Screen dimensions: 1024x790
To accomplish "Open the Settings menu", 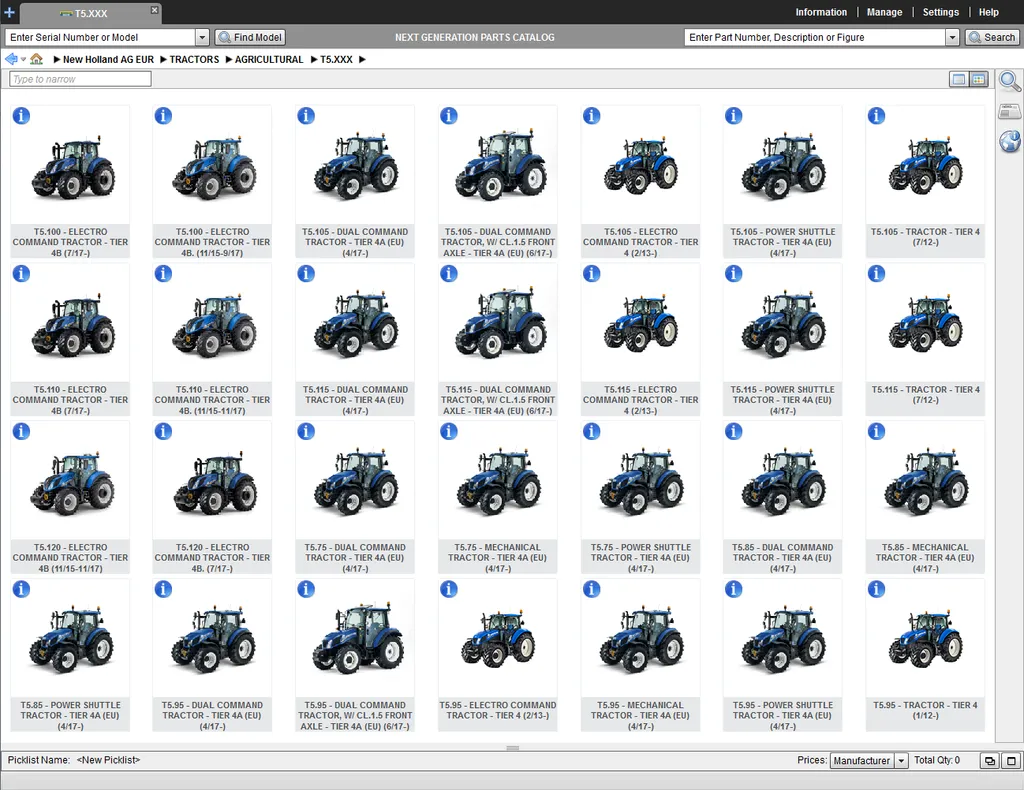I will pos(940,12).
